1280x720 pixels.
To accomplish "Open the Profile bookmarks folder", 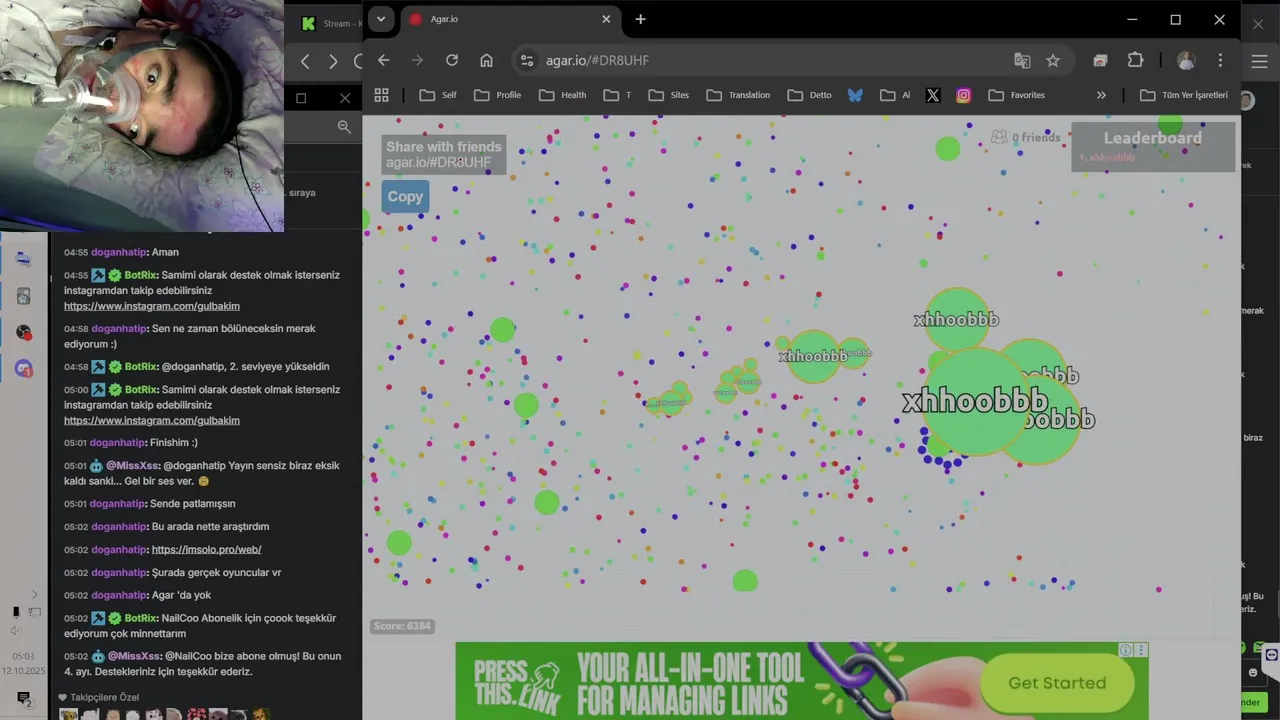I will pyautogui.click(x=498, y=95).
